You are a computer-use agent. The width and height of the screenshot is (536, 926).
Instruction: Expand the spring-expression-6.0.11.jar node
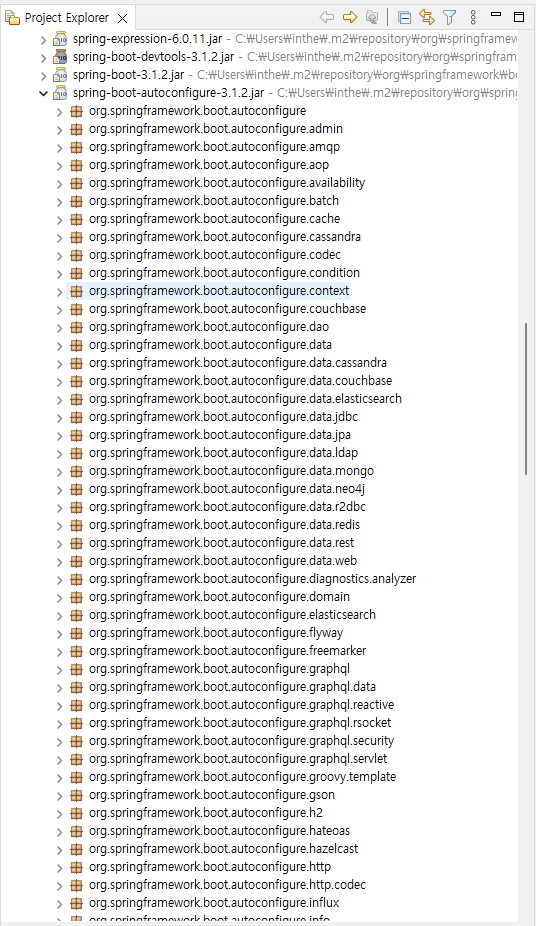click(43, 40)
